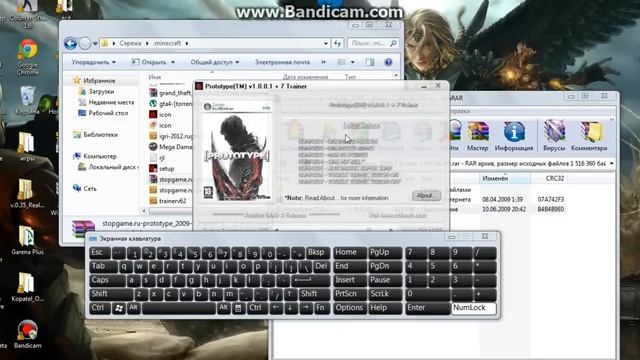Sort WinRAR list by Изменён column
The height and width of the screenshot is (360, 640).
click(505, 178)
